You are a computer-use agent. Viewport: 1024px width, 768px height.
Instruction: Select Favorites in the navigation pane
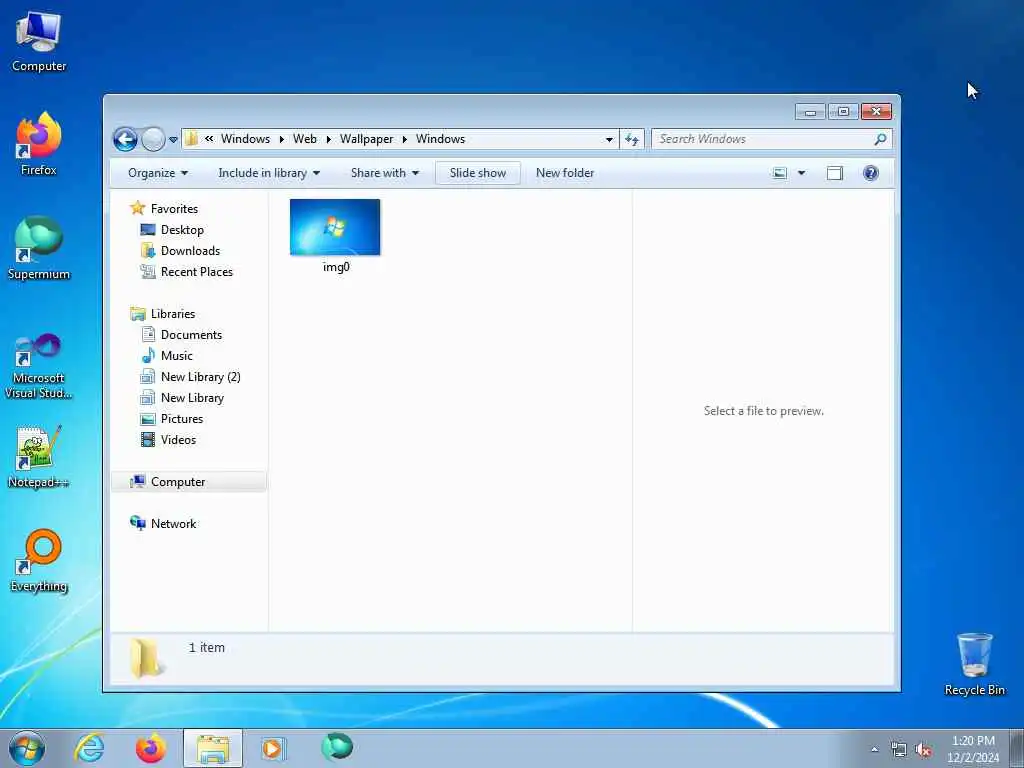tap(174, 209)
